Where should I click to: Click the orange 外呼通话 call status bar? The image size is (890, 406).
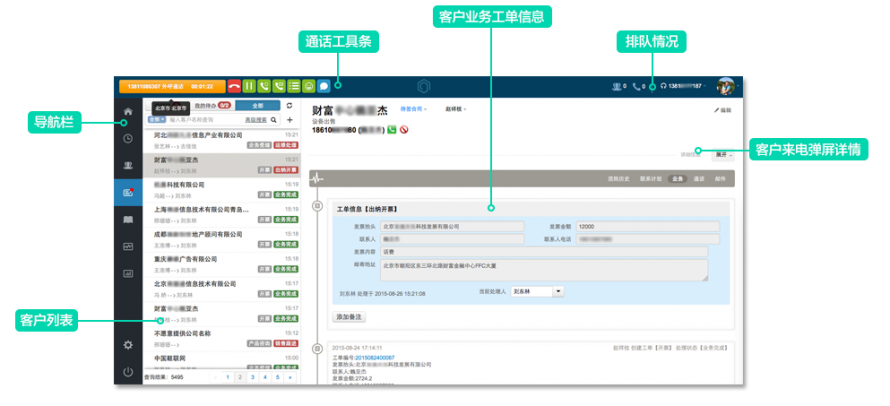coord(172,86)
